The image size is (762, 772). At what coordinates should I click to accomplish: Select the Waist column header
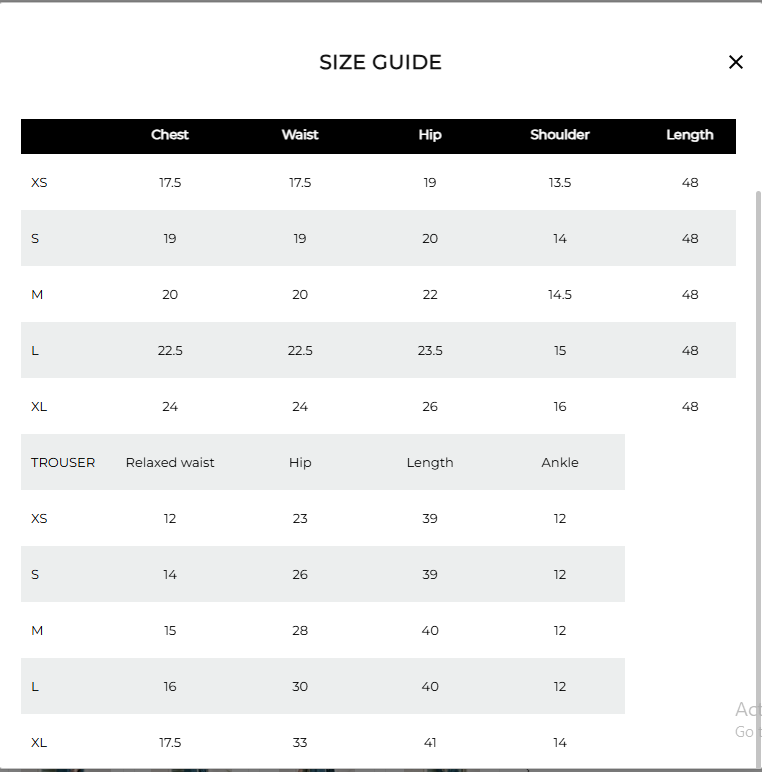[300, 135]
